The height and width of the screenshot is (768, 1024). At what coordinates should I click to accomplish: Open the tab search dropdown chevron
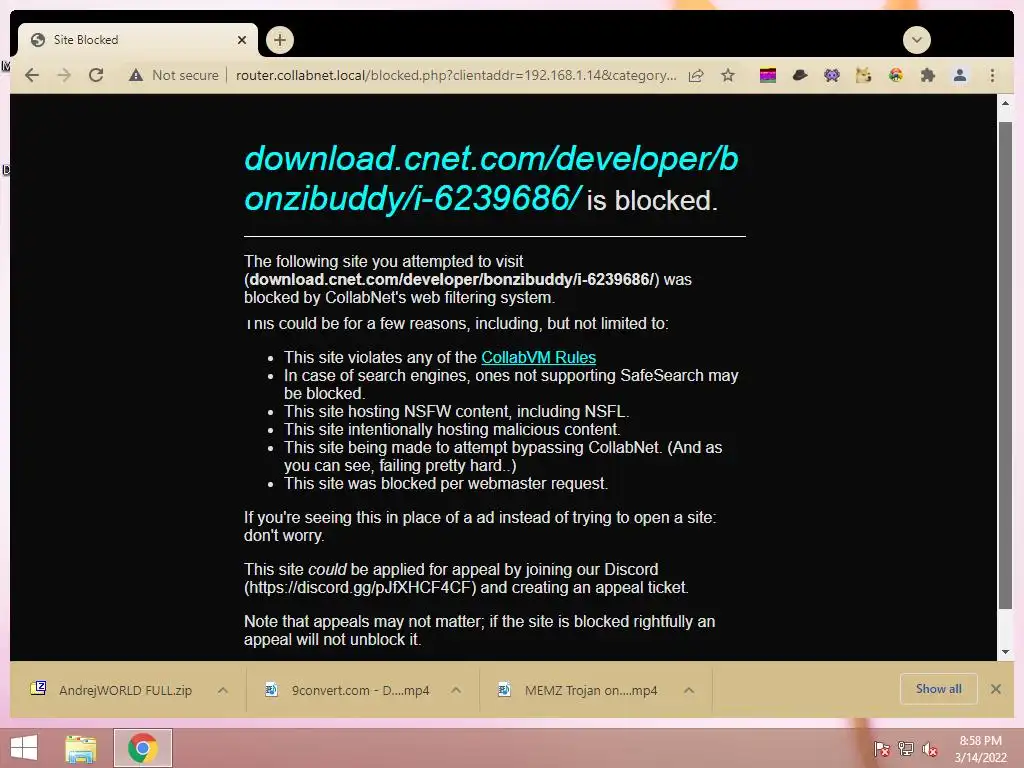[917, 40]
